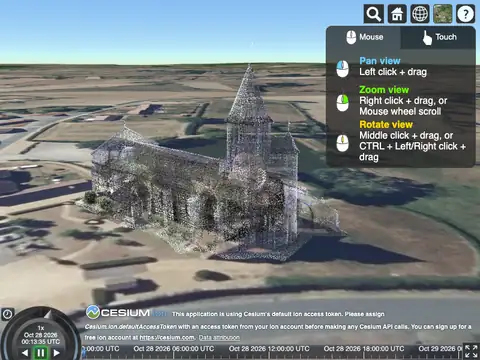This screenshot has width=480, height=360.
Task: Click the 'Mouse wheel scroll' instruction text
Action: 400,111
